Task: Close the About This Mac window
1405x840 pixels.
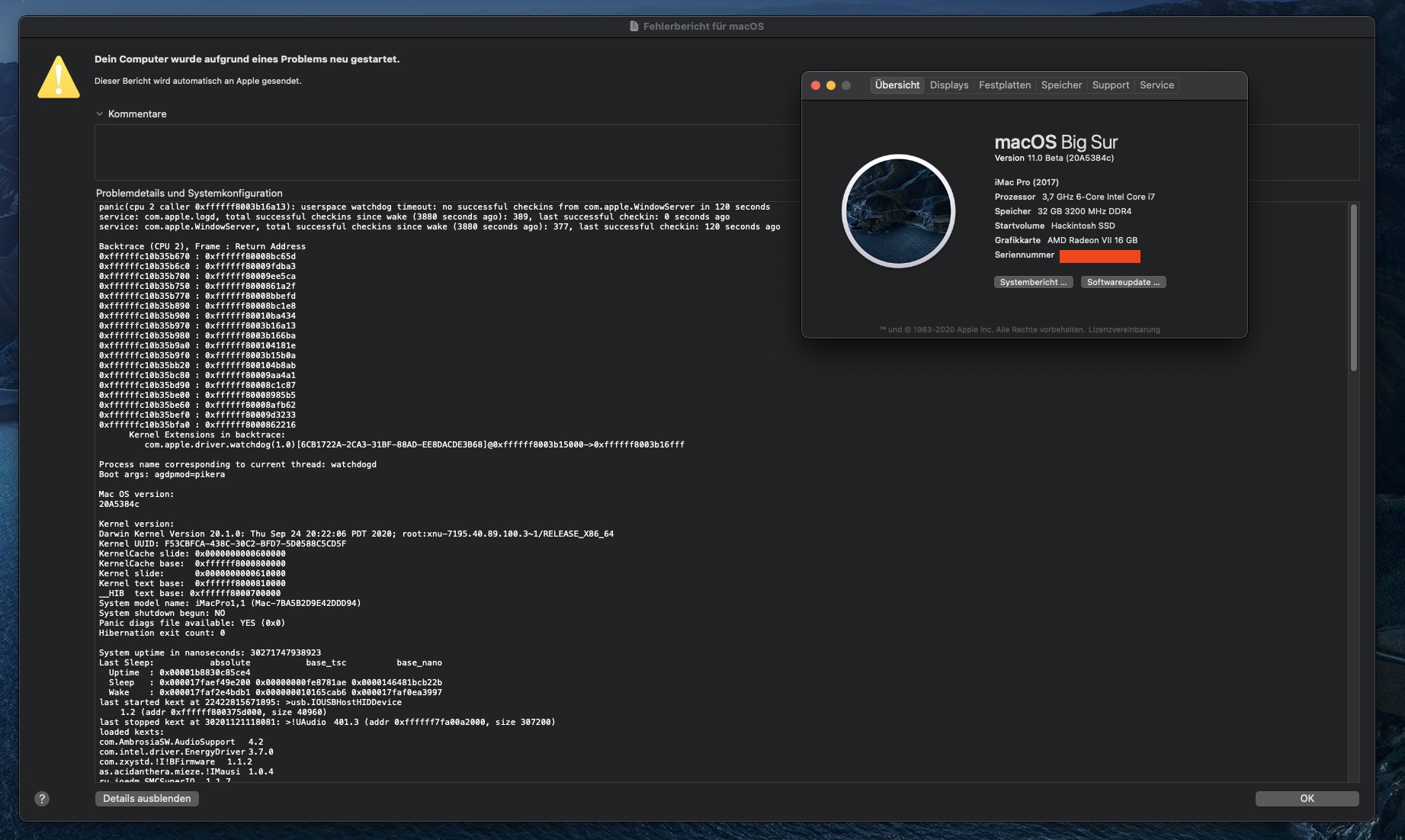Action: pos(816,85)
